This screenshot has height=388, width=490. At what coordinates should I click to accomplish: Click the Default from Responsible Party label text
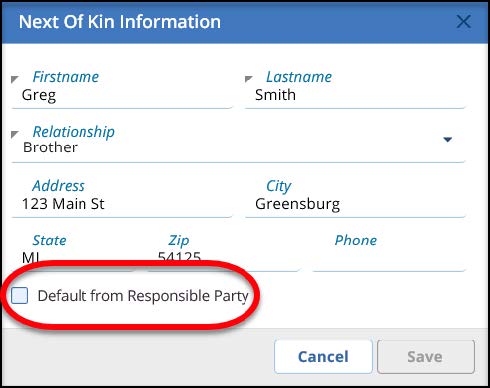pyautogui.click(x=143, y=296)
